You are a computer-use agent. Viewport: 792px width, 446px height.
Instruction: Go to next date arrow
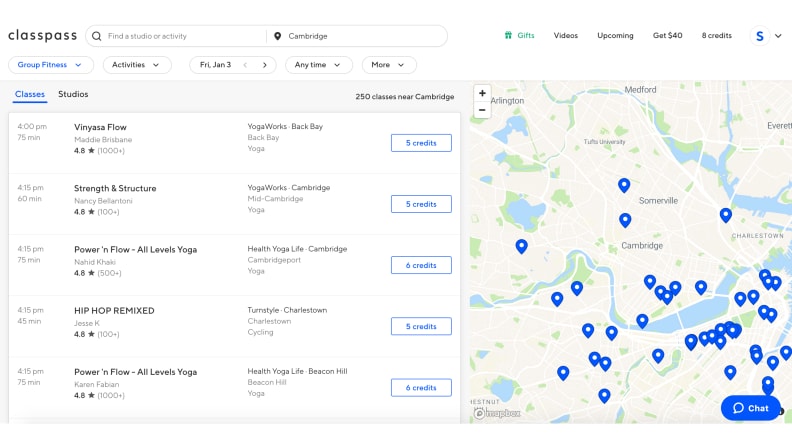pyautogui.click(x=265, y=65)
